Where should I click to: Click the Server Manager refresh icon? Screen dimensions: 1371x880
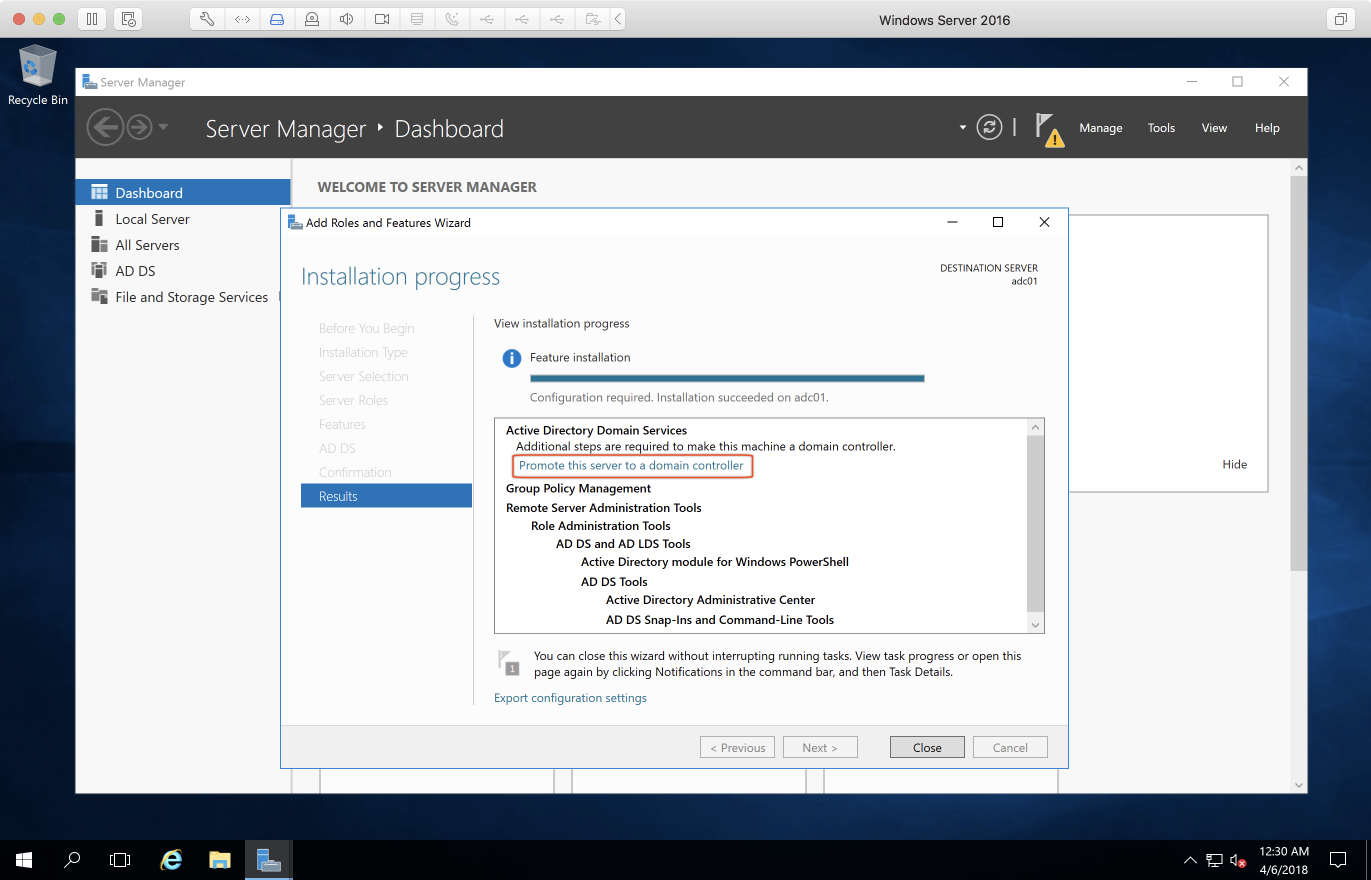point(989,128)
